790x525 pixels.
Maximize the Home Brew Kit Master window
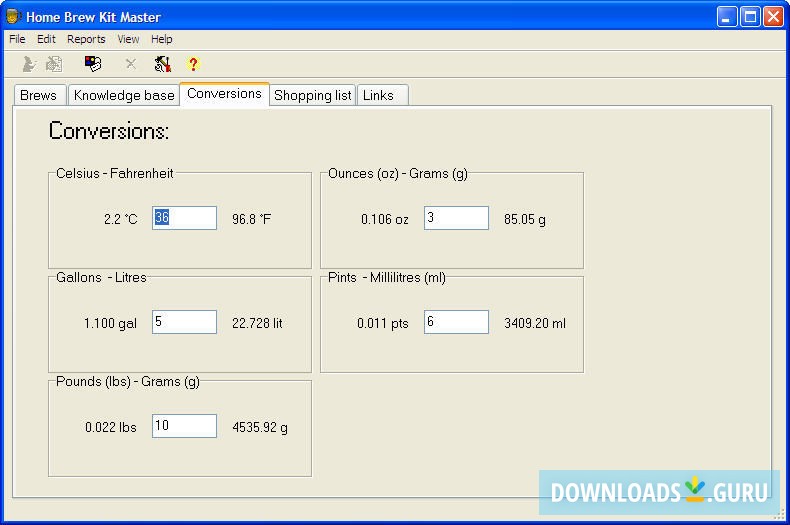pos(750,17)
